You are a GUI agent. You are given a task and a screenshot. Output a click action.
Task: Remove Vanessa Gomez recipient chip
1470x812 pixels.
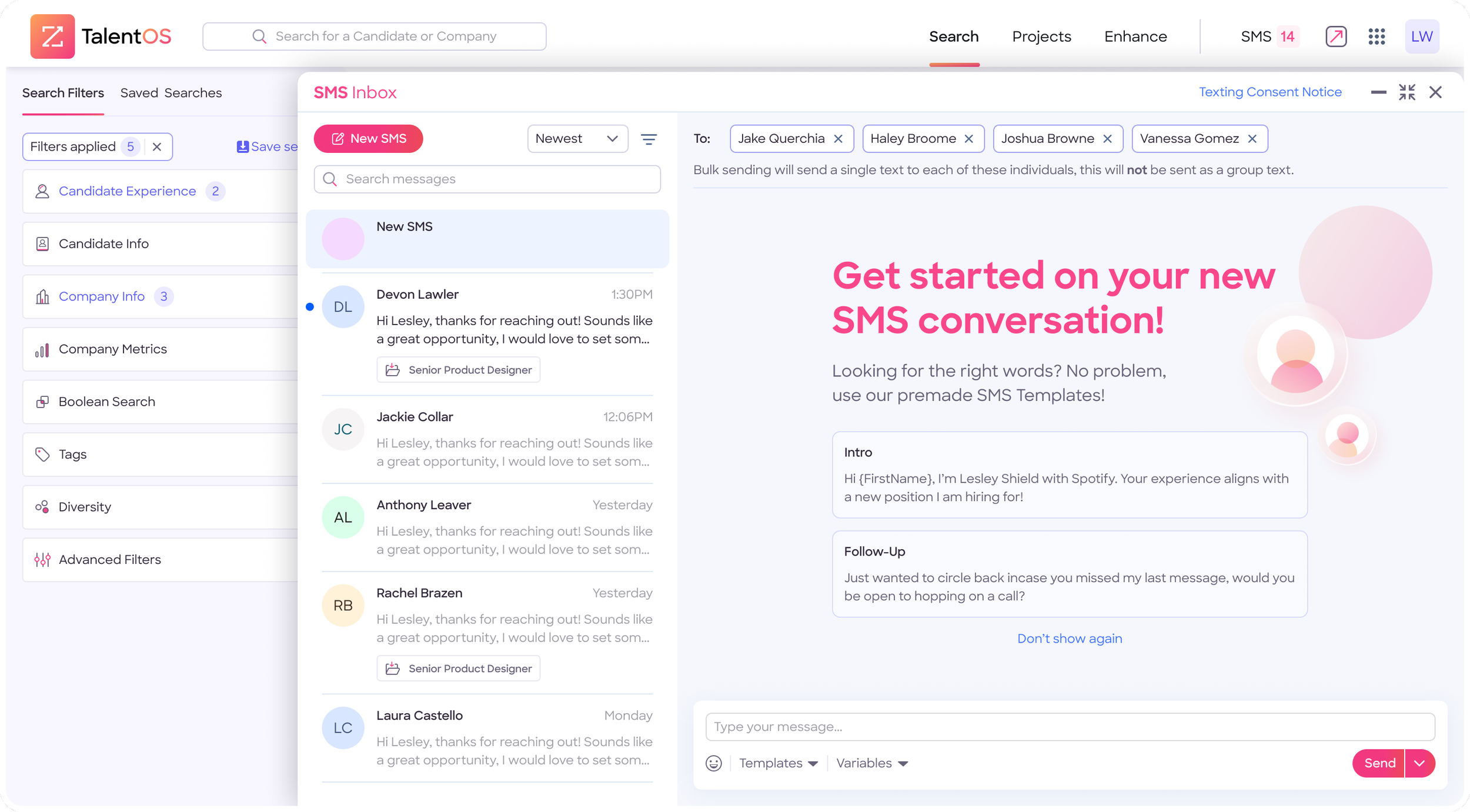pyautogui.click(x=1252, y=139)
